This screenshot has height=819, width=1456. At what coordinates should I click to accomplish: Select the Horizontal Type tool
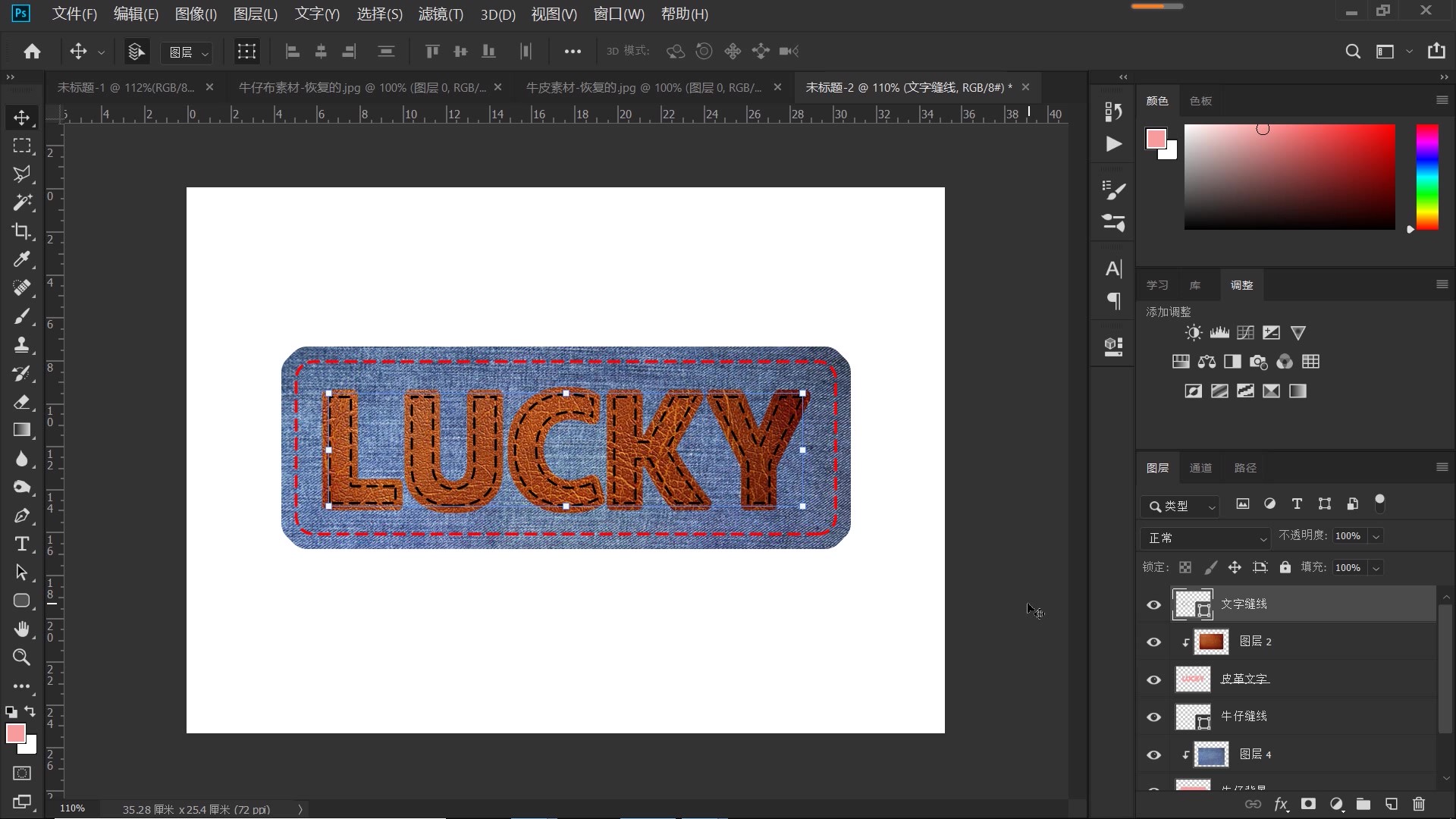point(21,544)
